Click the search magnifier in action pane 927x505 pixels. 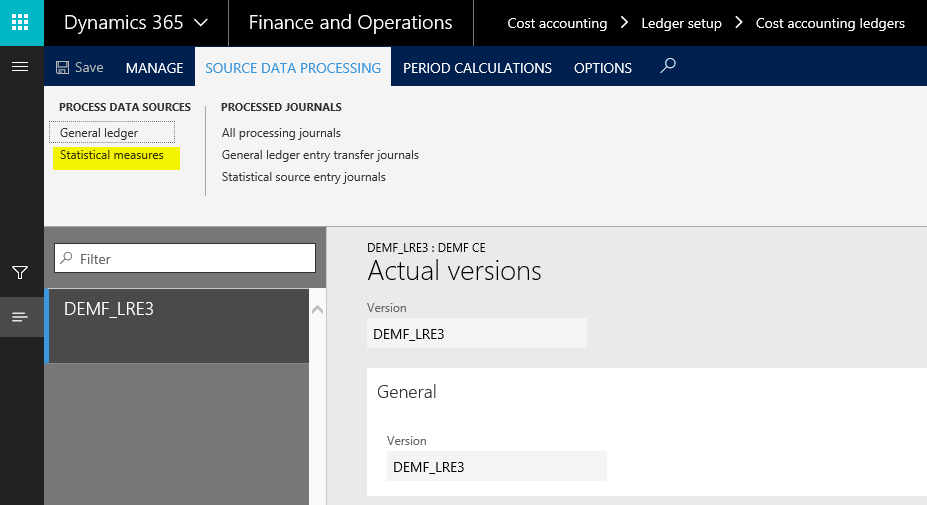point(669,66)
